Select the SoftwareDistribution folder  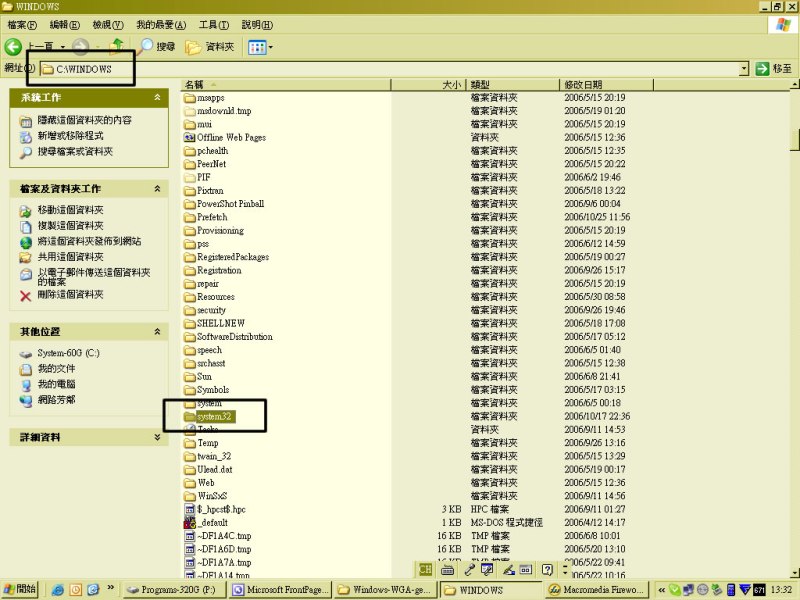pyautogui.click(x=228, y=337)
